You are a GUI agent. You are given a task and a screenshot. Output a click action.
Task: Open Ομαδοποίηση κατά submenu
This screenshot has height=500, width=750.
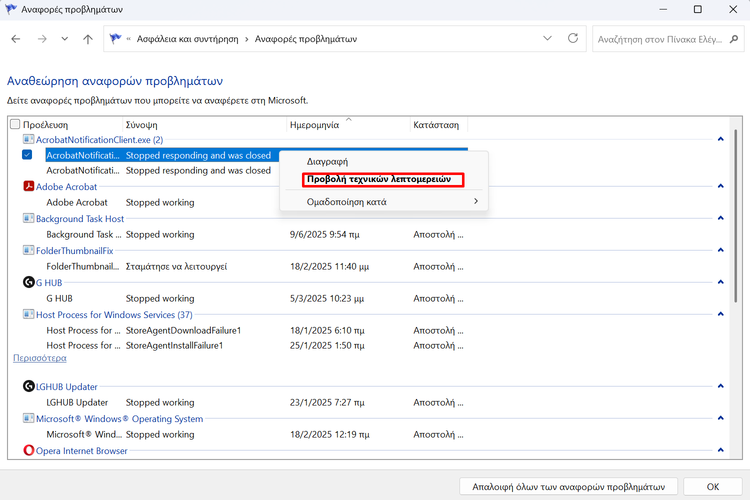coord(384,201)
